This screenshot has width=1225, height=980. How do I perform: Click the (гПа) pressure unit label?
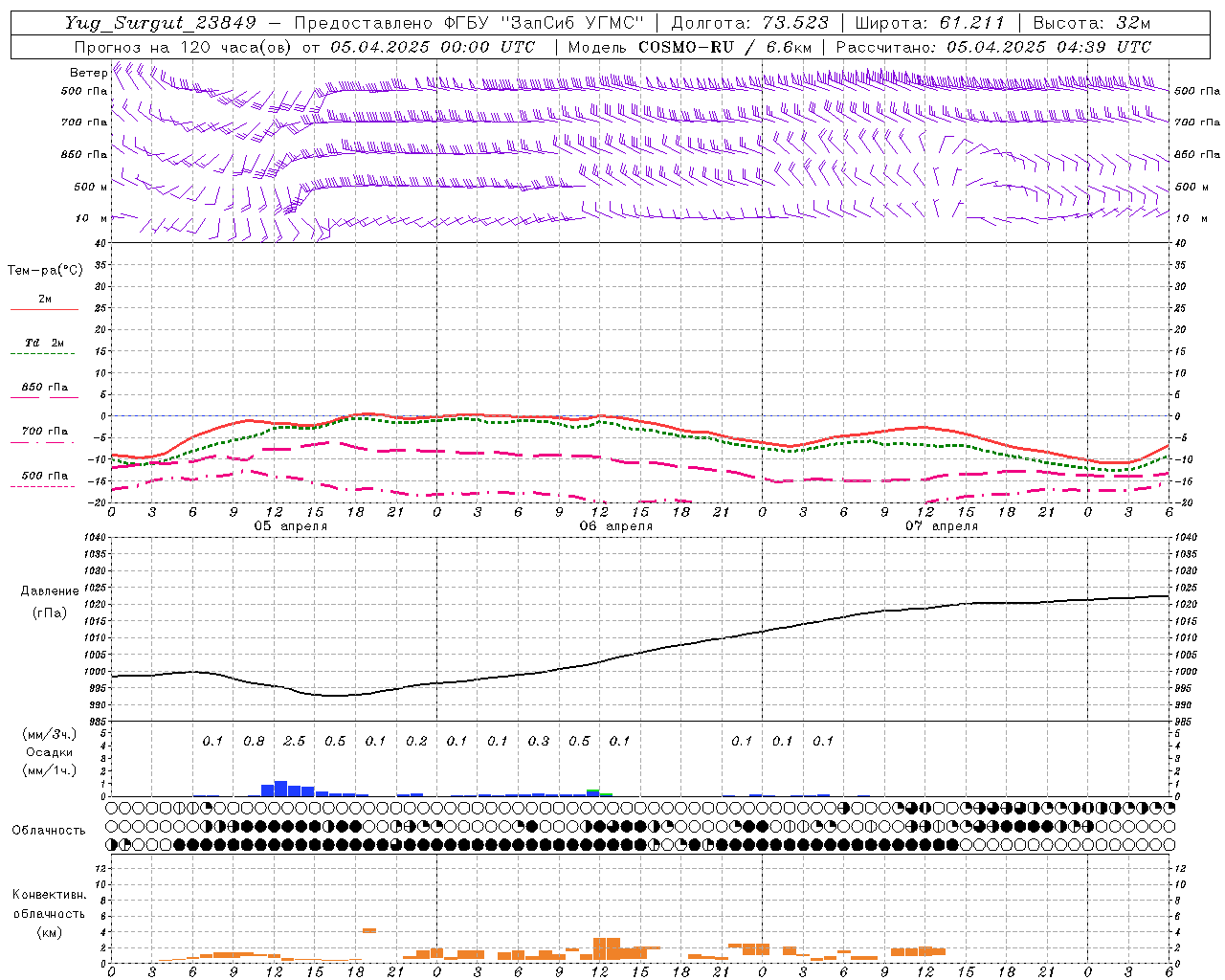[x=50, y=613]
